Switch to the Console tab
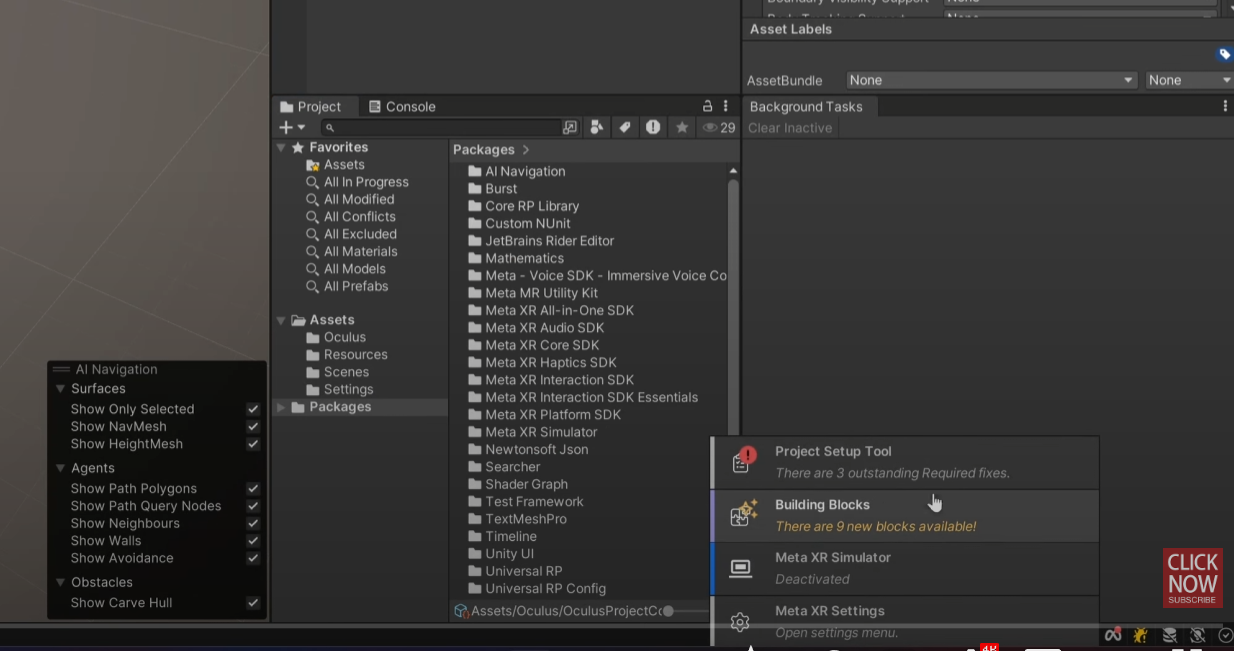 point(402,107)
